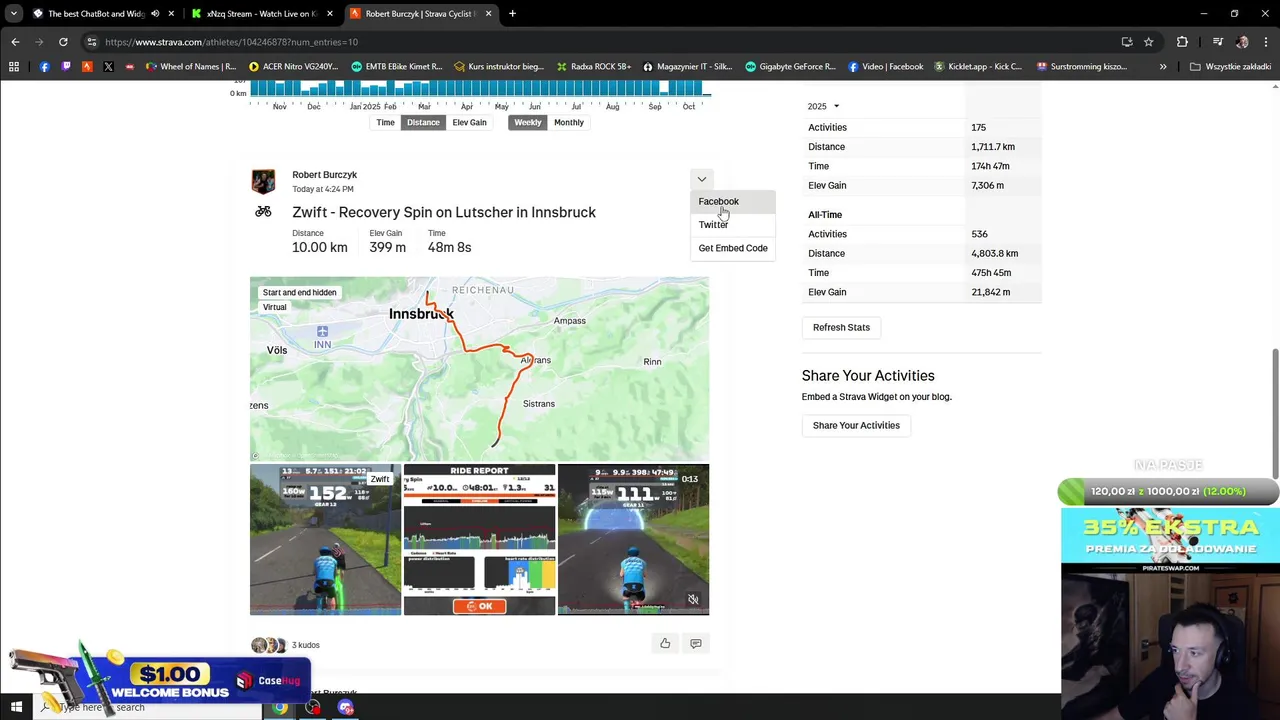Open the Ride Report image thumbnail

[x=479, y=539]
